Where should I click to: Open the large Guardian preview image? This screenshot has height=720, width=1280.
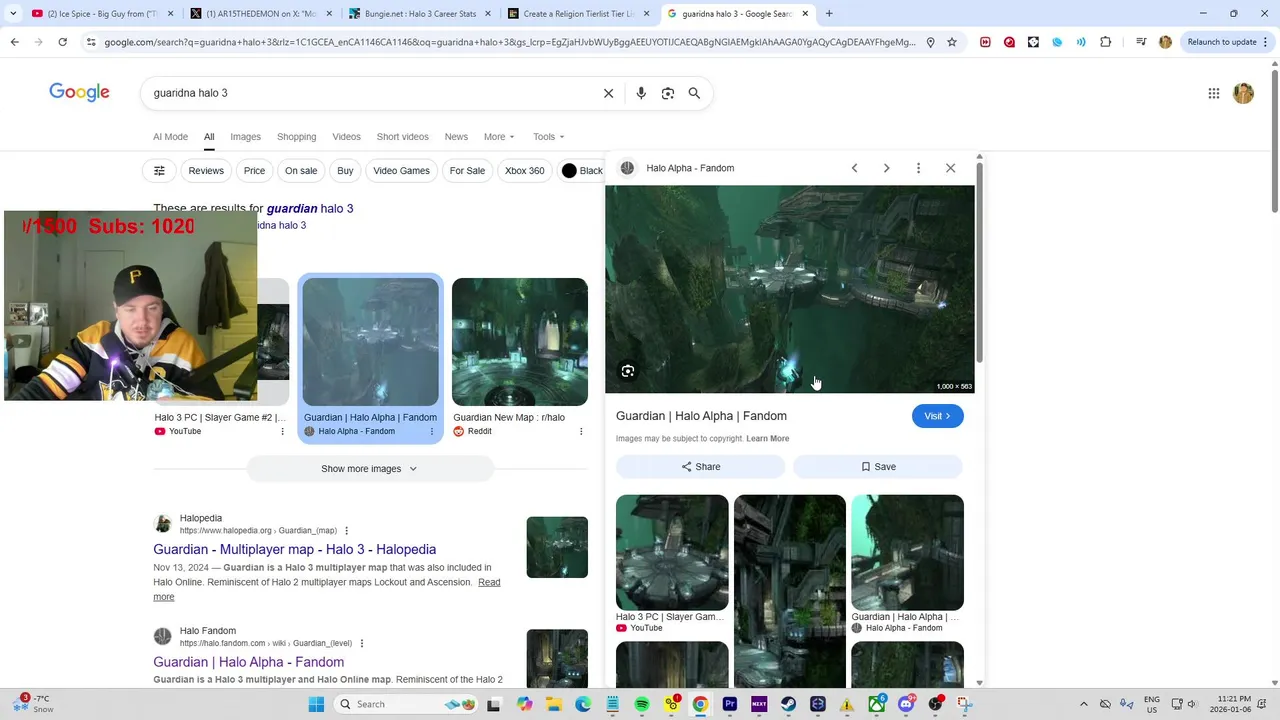pos(790,289)
